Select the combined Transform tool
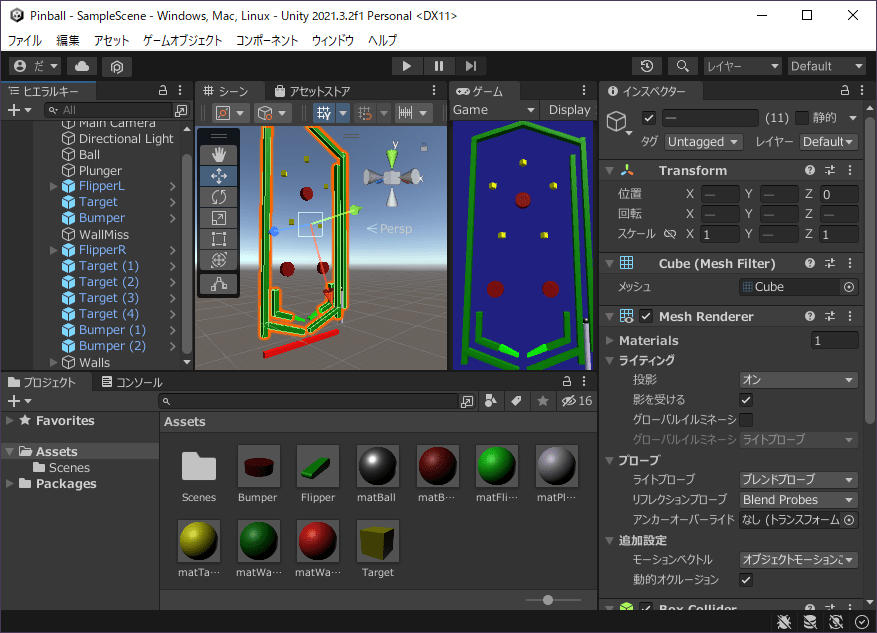 219,260
